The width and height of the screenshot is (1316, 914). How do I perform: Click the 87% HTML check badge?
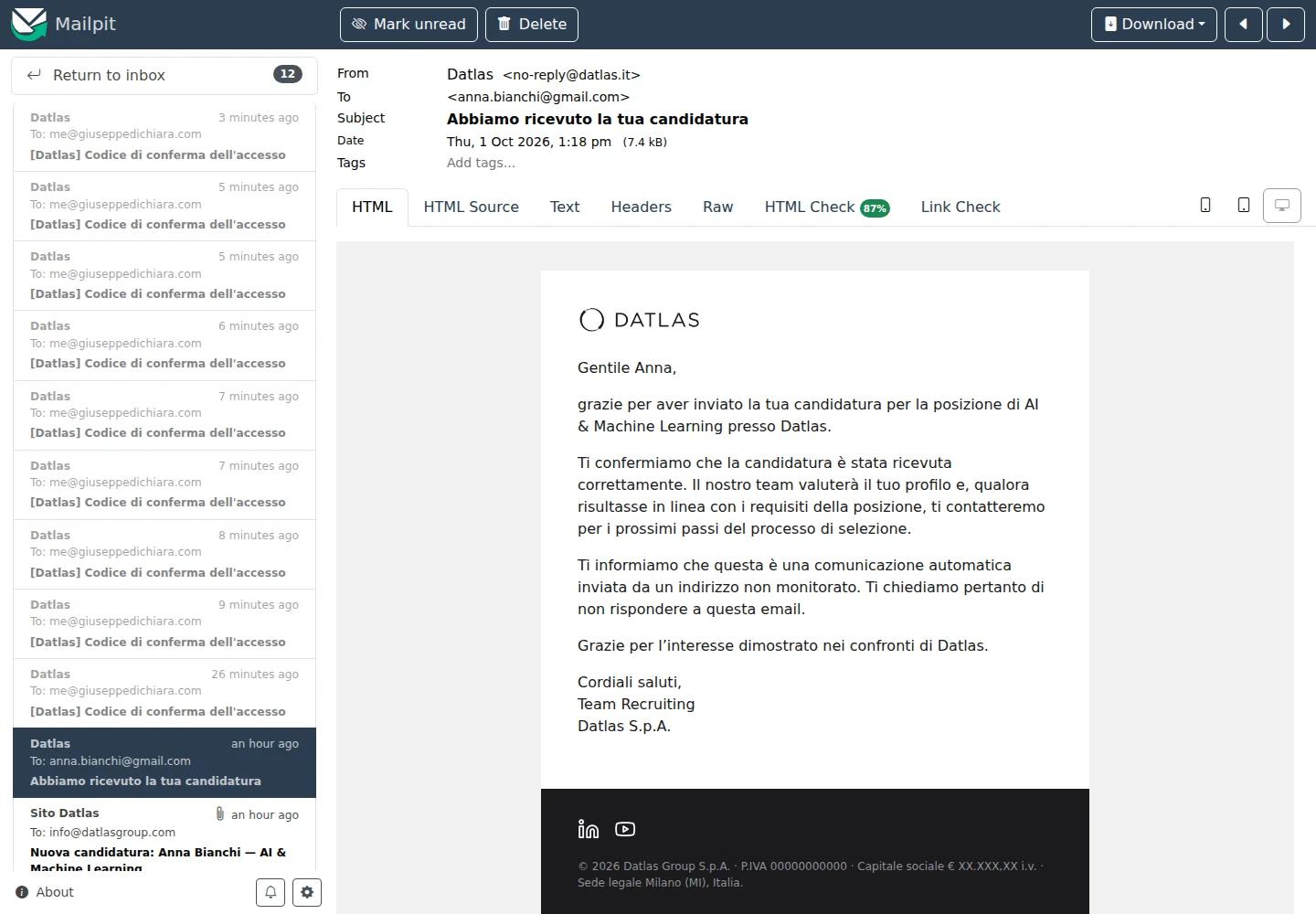tap(875, 208)
